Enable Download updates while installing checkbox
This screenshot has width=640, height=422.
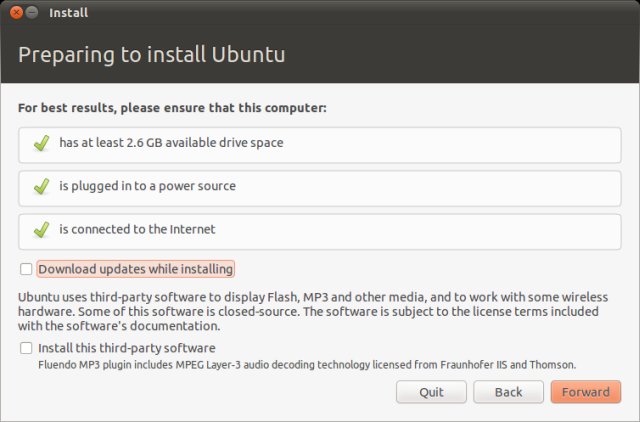tap(26, 269)
